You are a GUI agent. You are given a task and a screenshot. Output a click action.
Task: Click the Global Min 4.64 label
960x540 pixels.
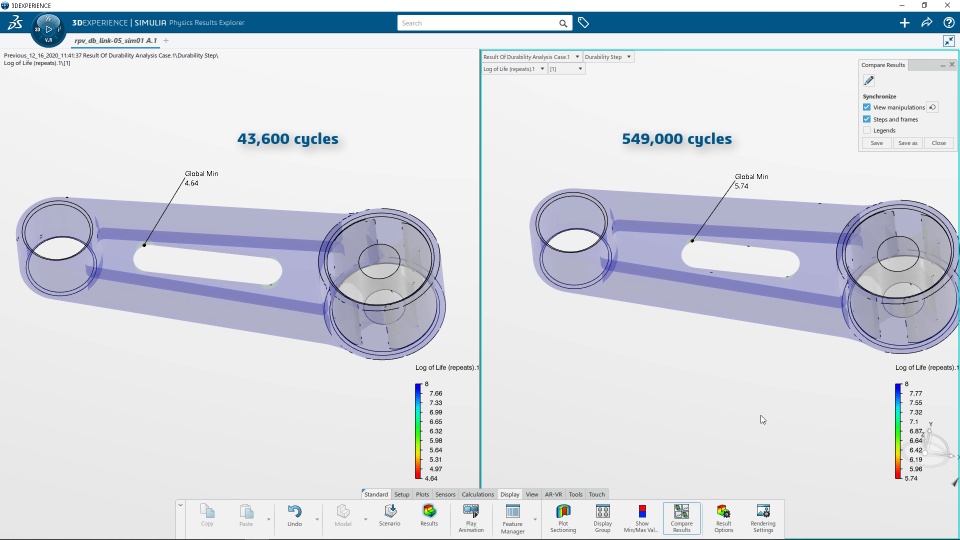pos(201,178)
